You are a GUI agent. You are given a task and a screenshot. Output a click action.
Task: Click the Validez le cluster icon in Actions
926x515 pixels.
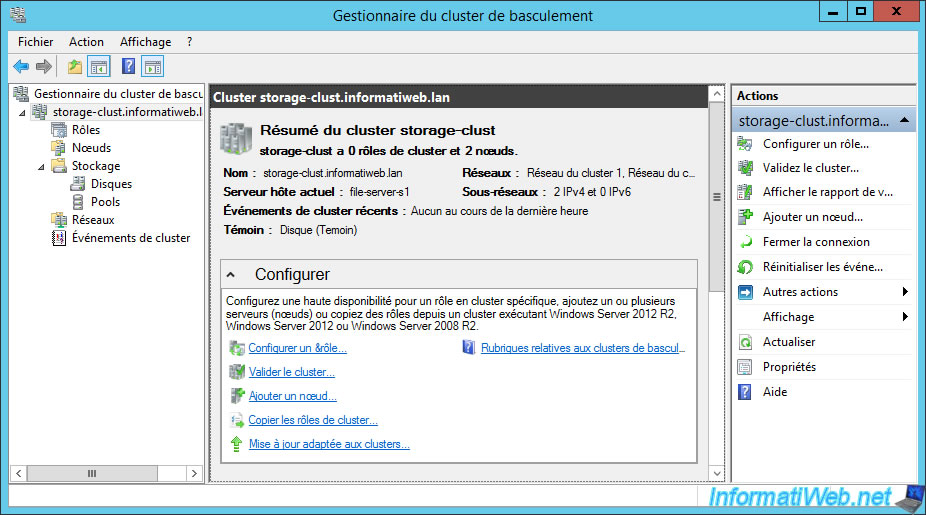tap(745, 168)
